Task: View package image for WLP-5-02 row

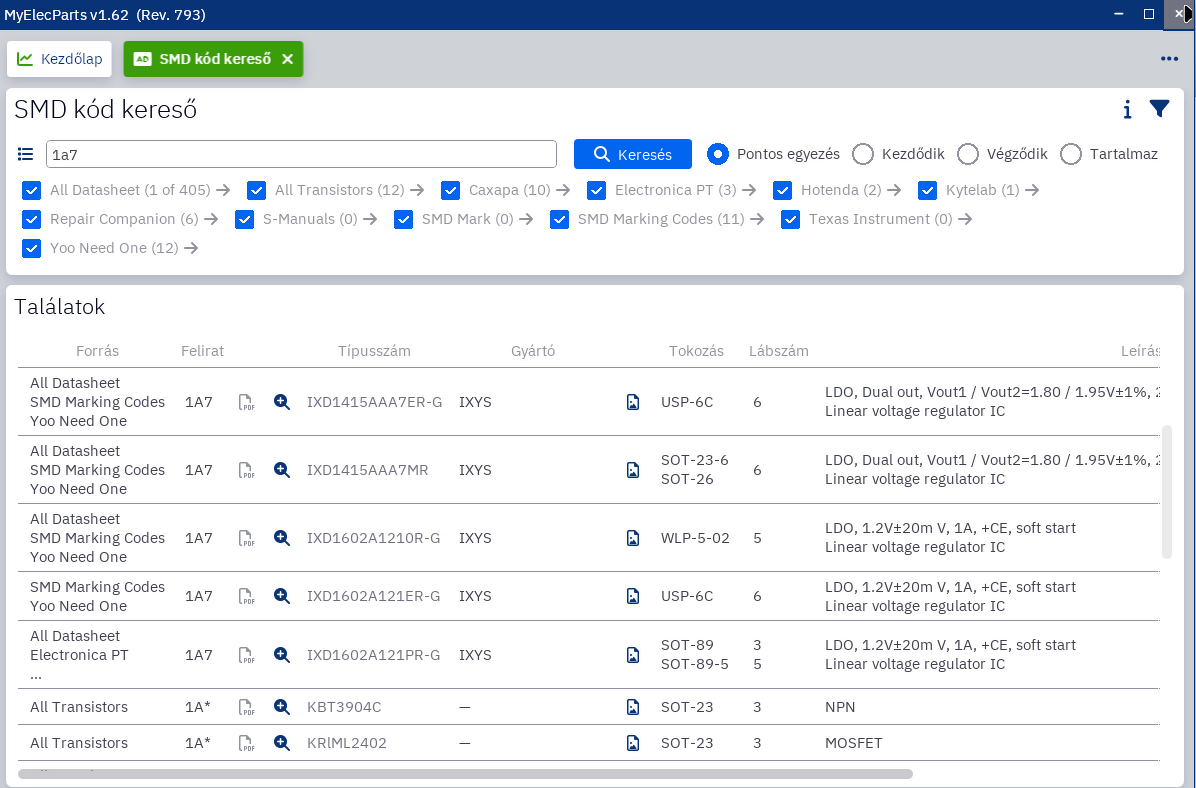Action: tap(633, 538)
